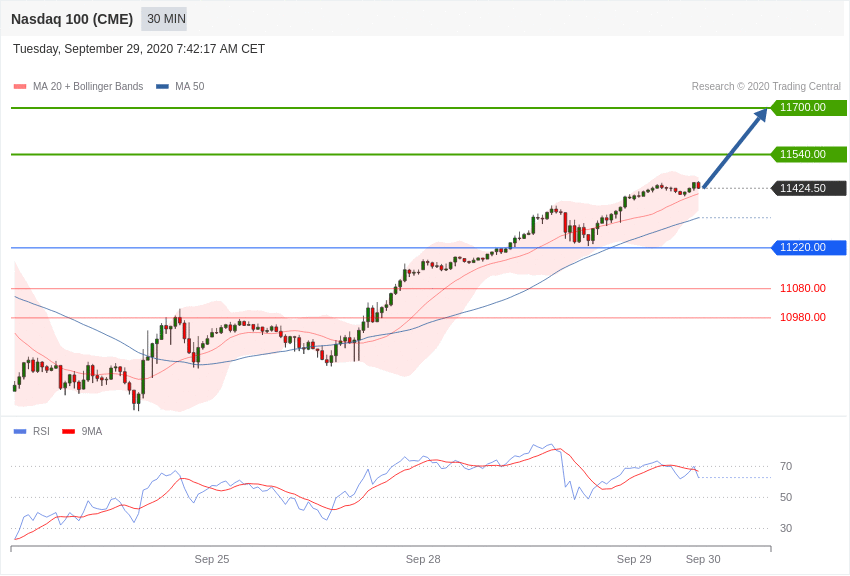Click the 30 MIN timeframe badge

point(164,19)
